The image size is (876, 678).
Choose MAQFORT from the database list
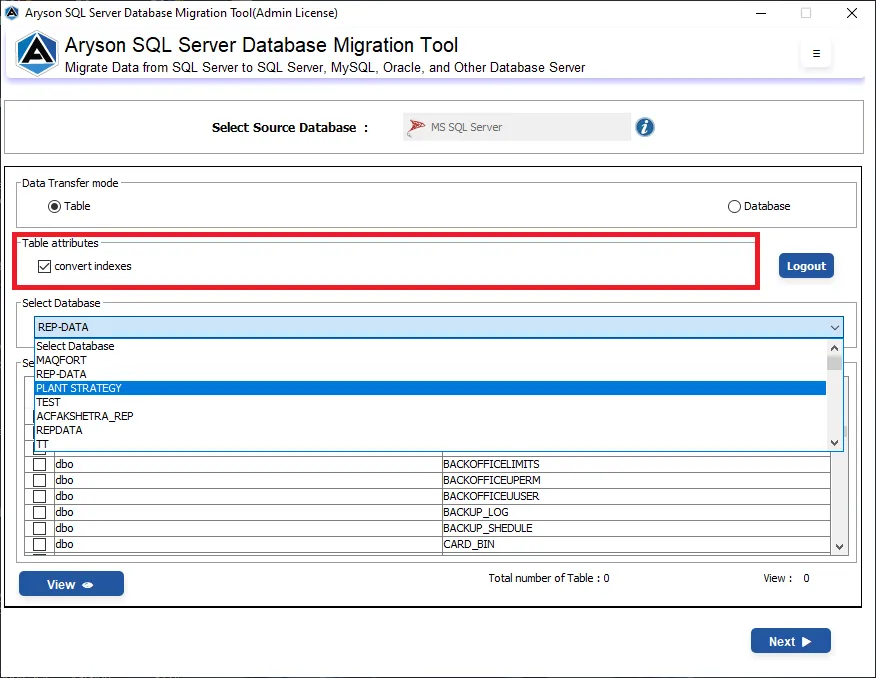point(430,360)
